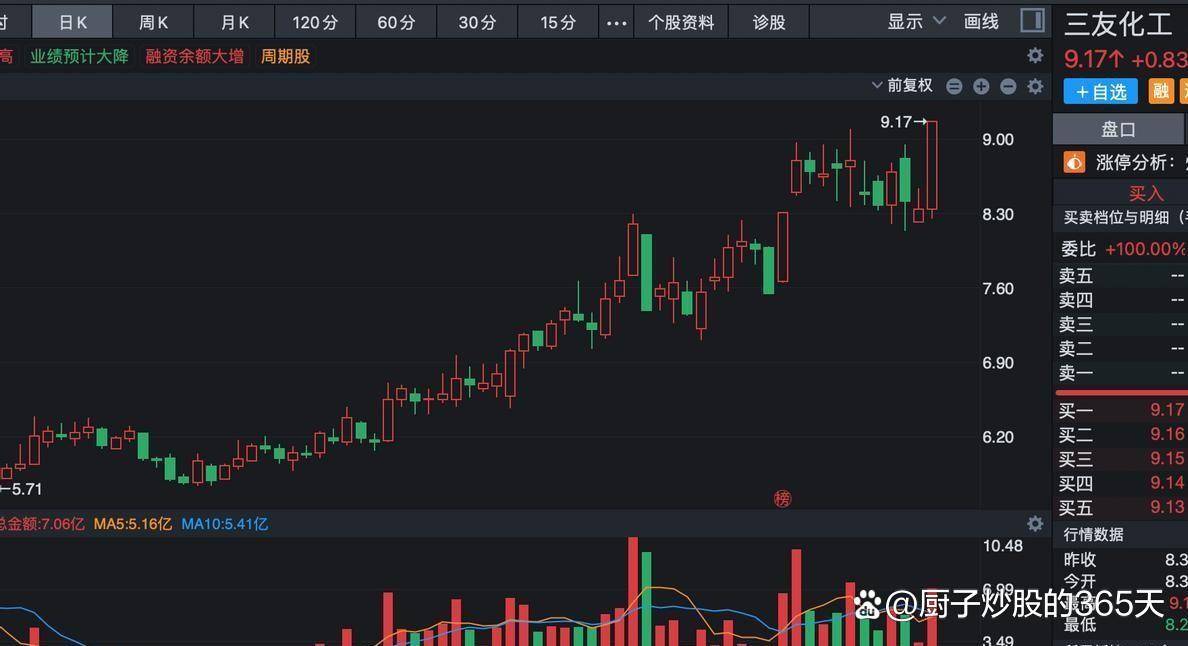This screenshot has height=646, width=1188.
Task: Open chart settings gear next to 前复权
Action: click(x=1035, y=87)
